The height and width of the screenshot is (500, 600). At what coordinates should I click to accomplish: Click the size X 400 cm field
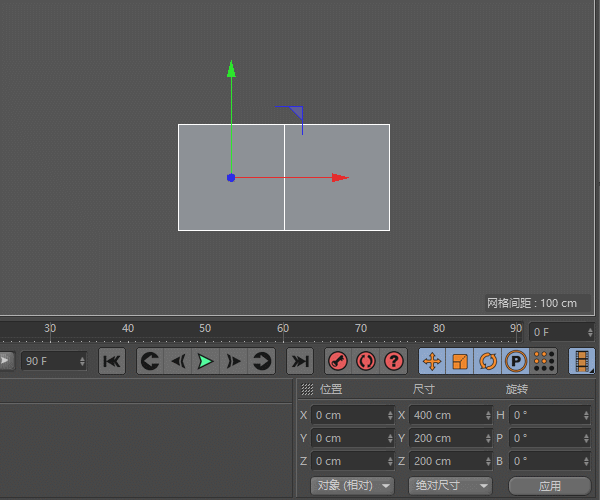tap(451, 415)
